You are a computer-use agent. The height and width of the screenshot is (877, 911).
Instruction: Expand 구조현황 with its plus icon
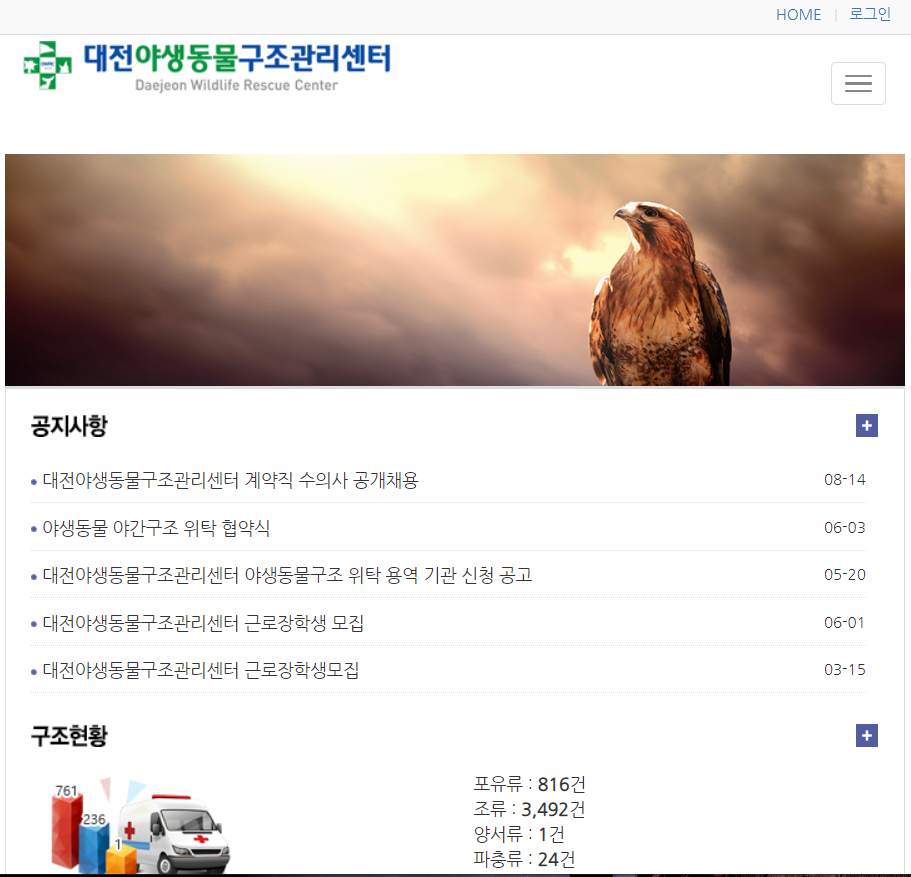[x=866, y=736]
